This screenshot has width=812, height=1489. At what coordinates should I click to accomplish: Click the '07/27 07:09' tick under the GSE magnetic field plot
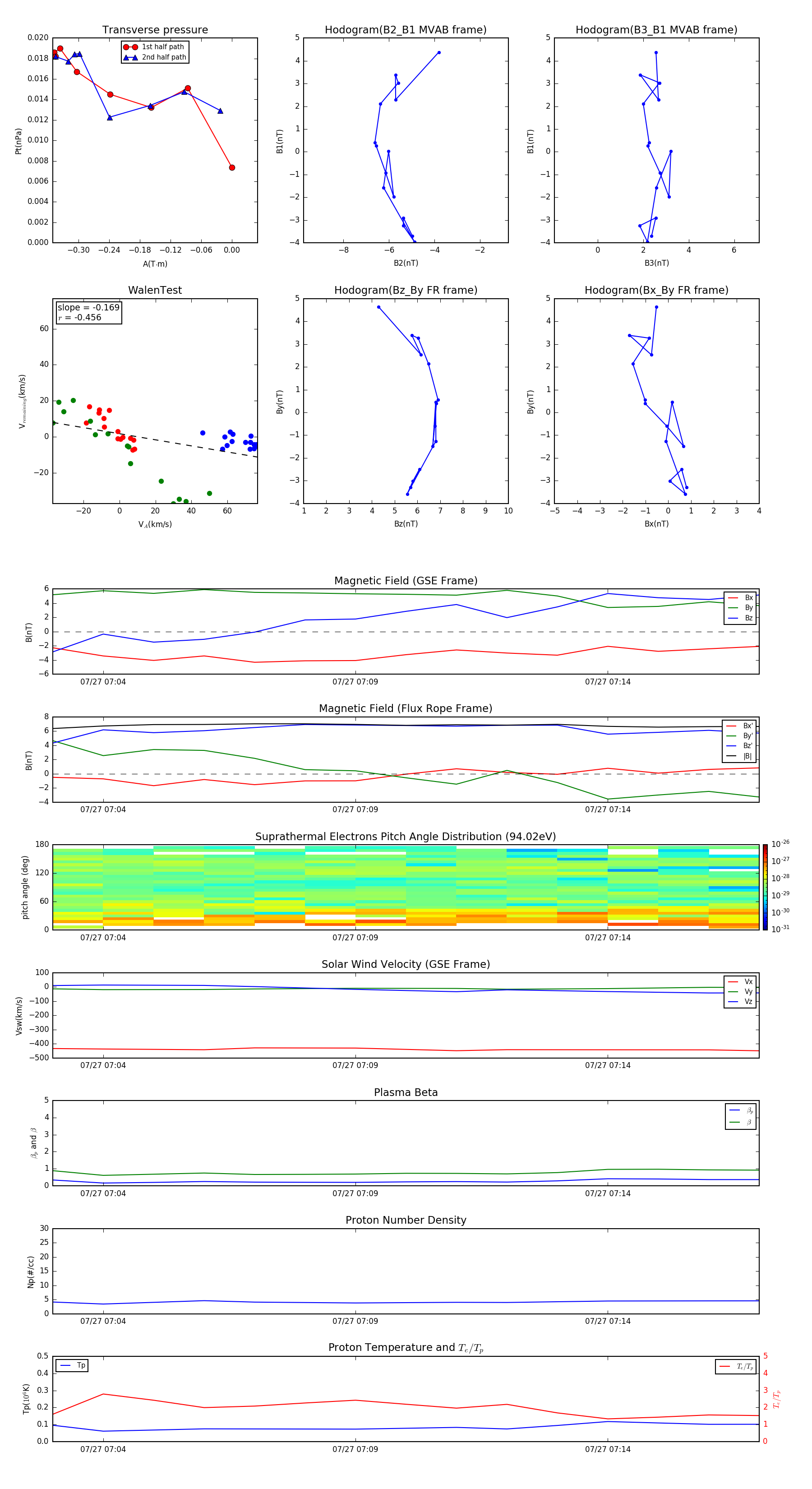coord(355,682)
